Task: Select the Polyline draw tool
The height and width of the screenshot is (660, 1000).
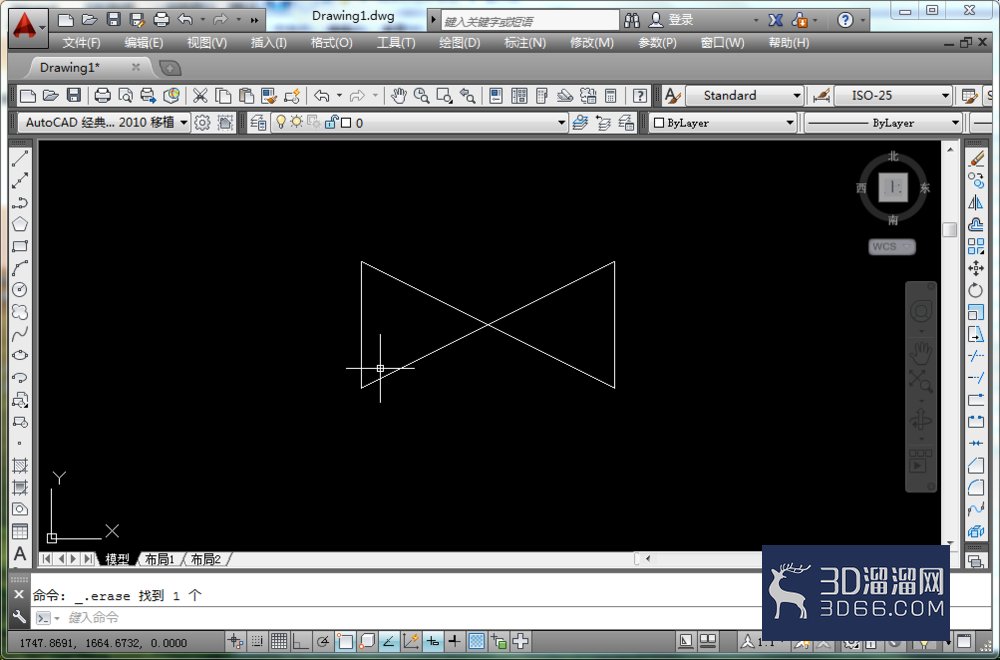Action: tap(20, 202)
